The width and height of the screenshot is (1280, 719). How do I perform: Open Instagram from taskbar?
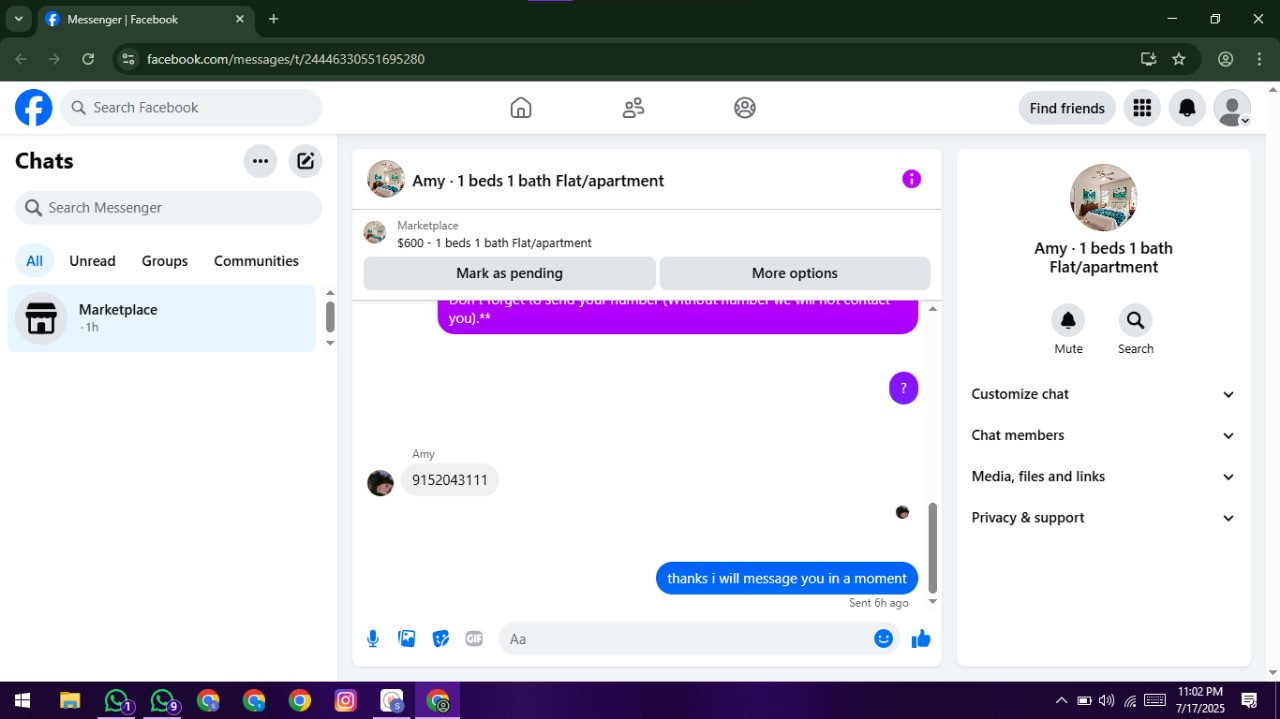345,700
